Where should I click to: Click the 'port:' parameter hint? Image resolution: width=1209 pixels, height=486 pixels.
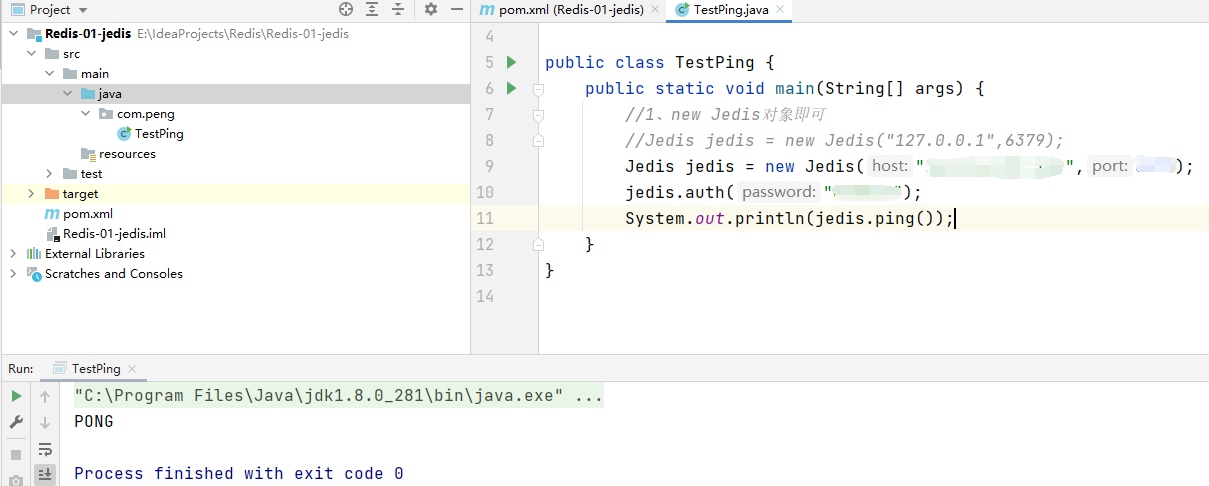click(1110, 166)
